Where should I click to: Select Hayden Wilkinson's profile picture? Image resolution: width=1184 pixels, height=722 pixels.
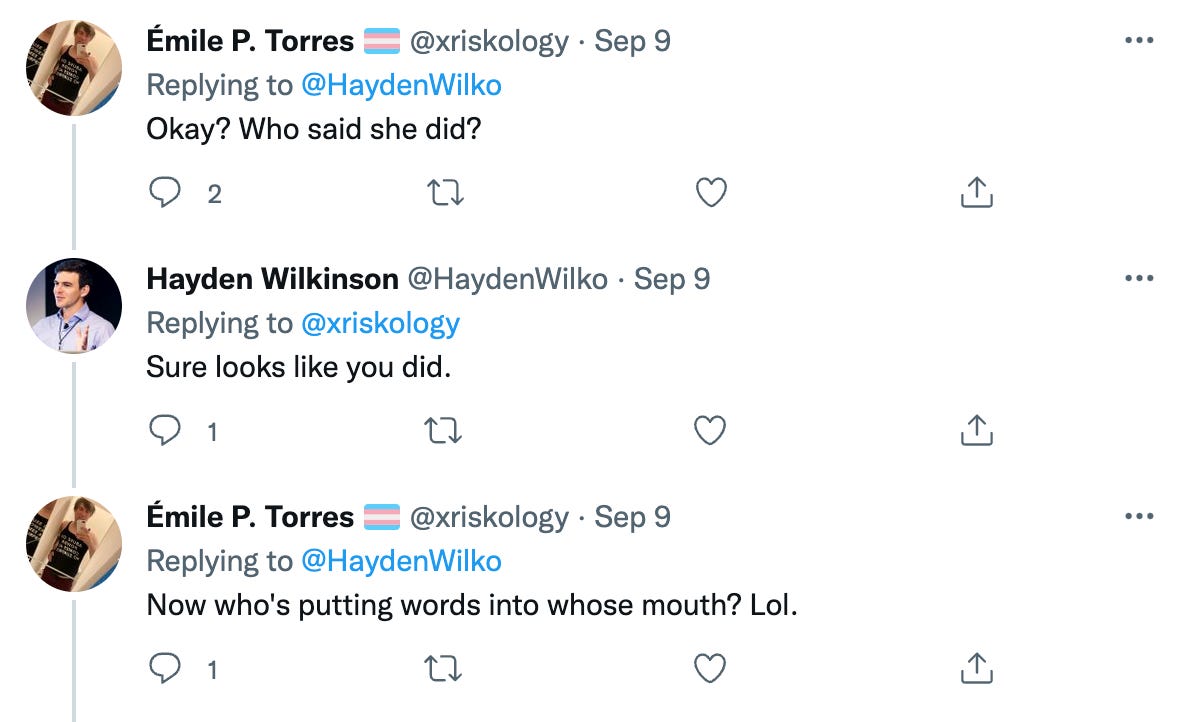73,305
